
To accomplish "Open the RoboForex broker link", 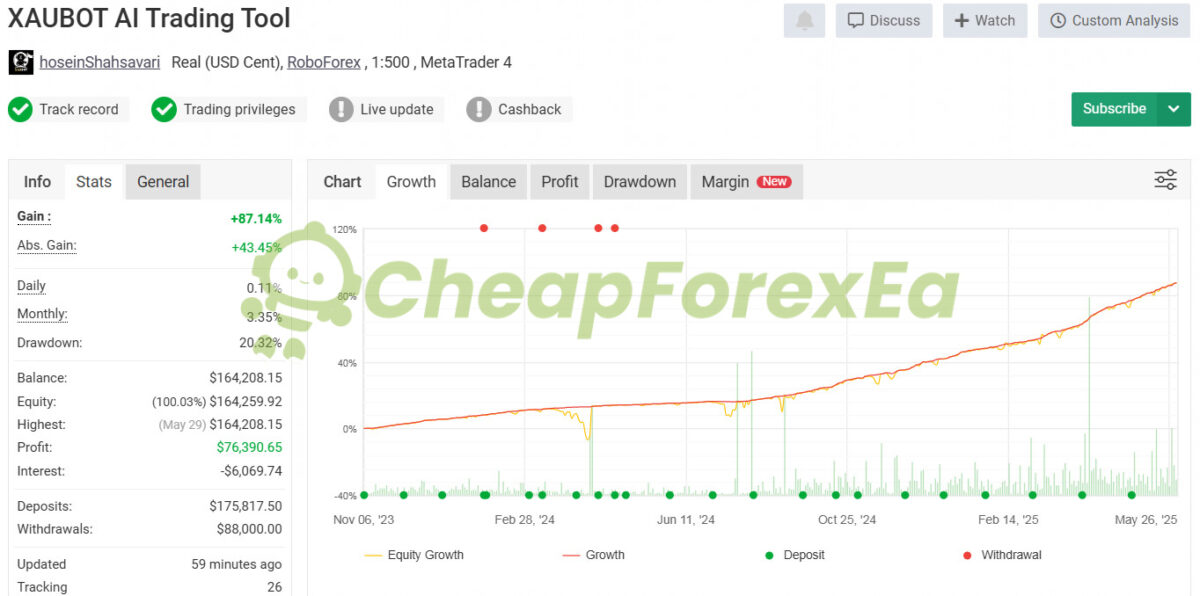I will click(324, 62).
